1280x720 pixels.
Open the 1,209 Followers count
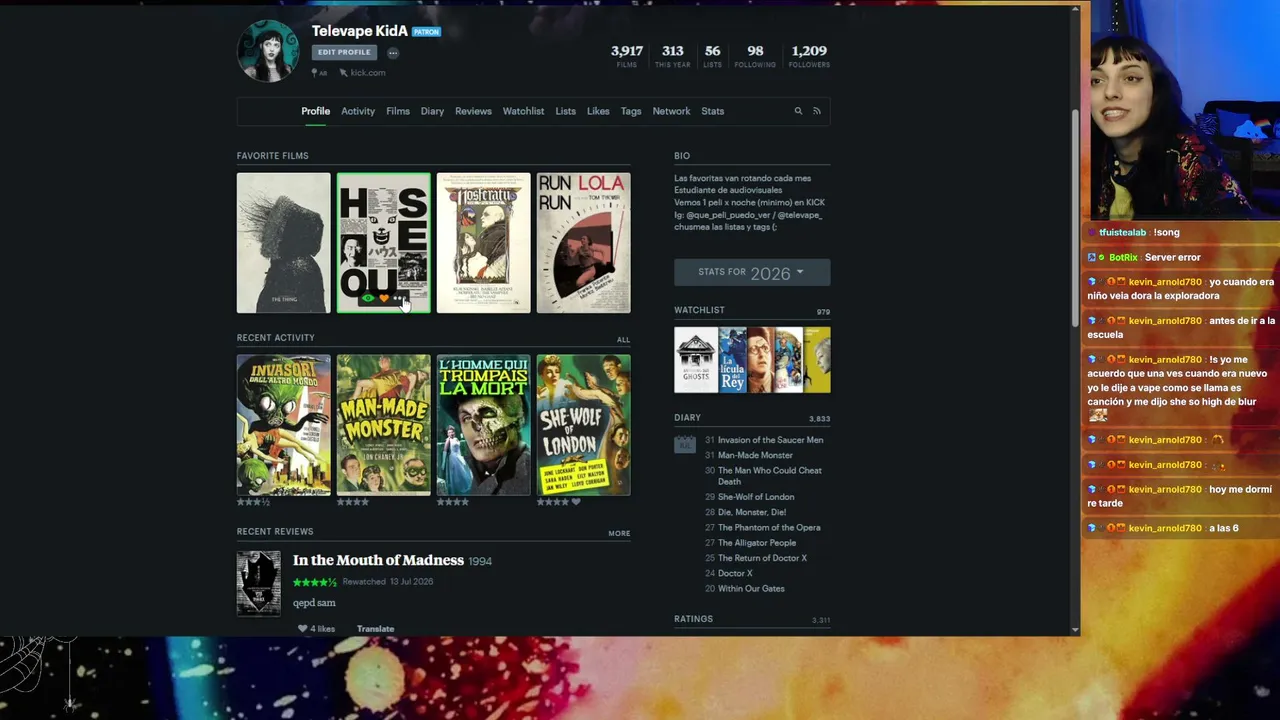tap(809, 56)
